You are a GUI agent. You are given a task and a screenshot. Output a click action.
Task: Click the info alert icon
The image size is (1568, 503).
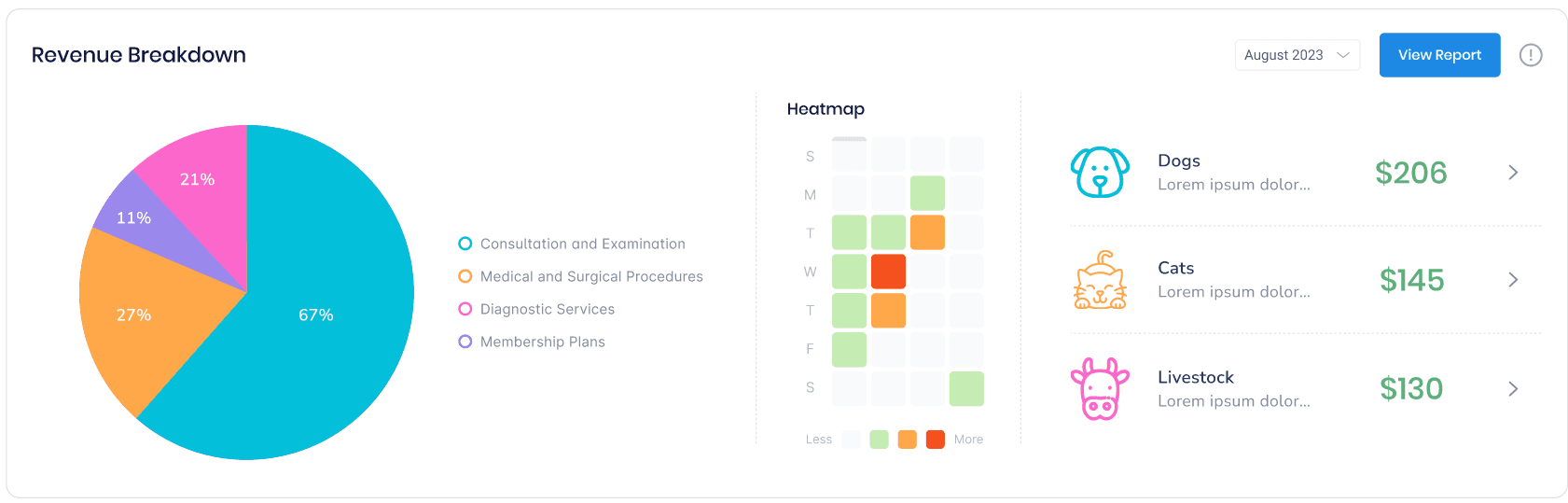[x=1531, y=55]
